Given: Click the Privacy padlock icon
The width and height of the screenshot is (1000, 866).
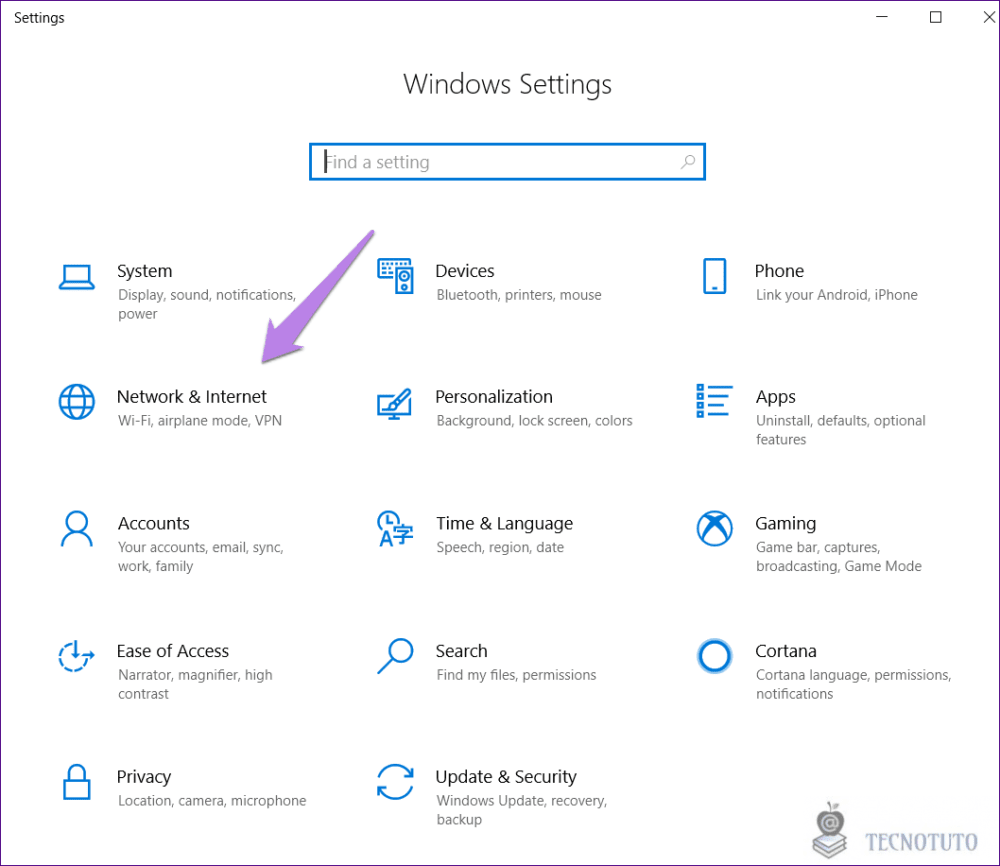Looking at the screenshot, I should pos(77,782).
